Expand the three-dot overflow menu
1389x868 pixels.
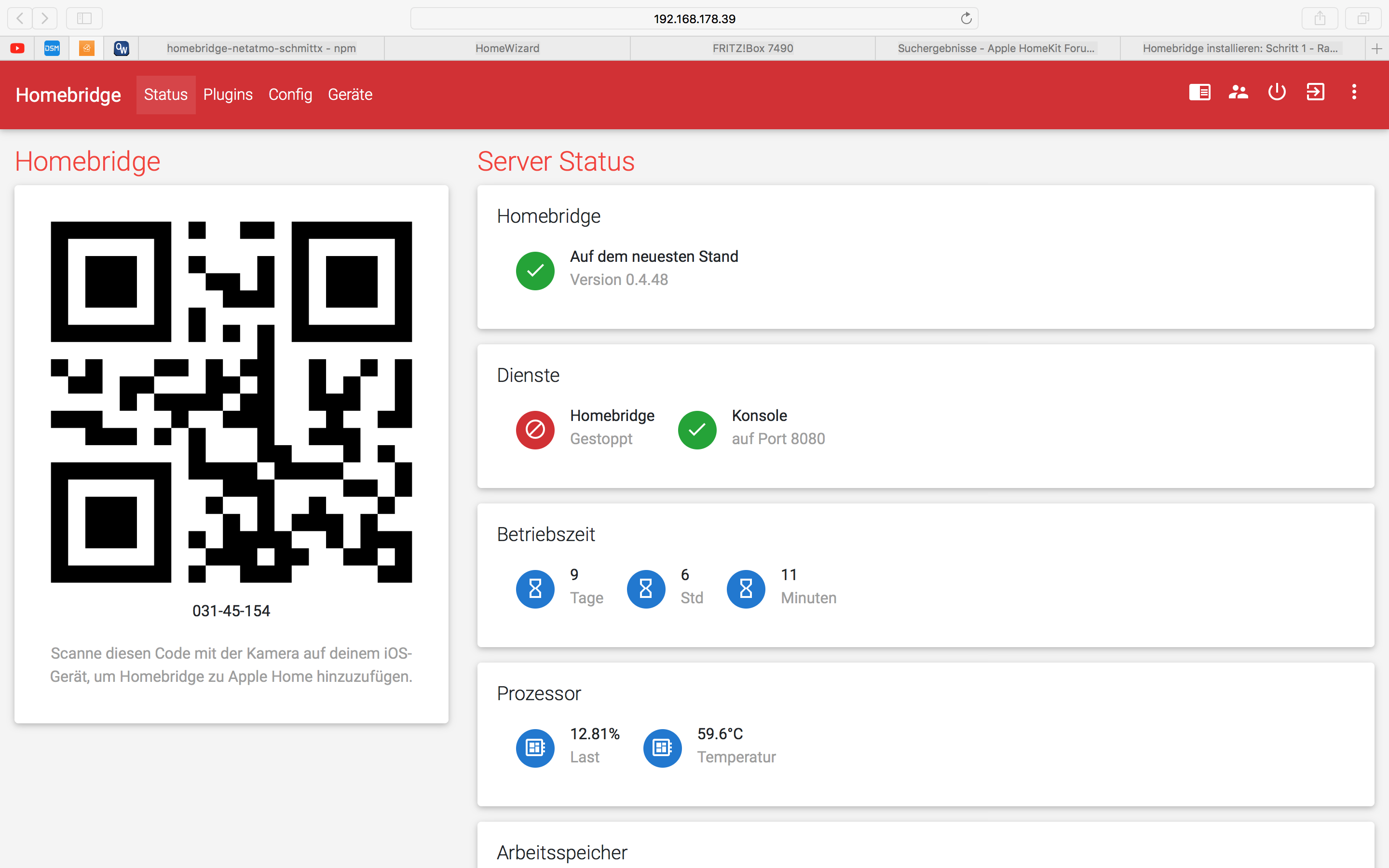pos(1354,93)
